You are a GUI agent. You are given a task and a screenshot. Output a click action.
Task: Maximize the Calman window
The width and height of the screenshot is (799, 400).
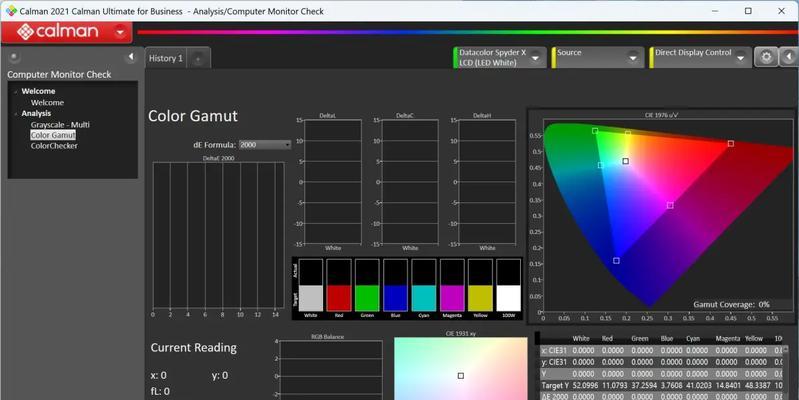point(748,11)
